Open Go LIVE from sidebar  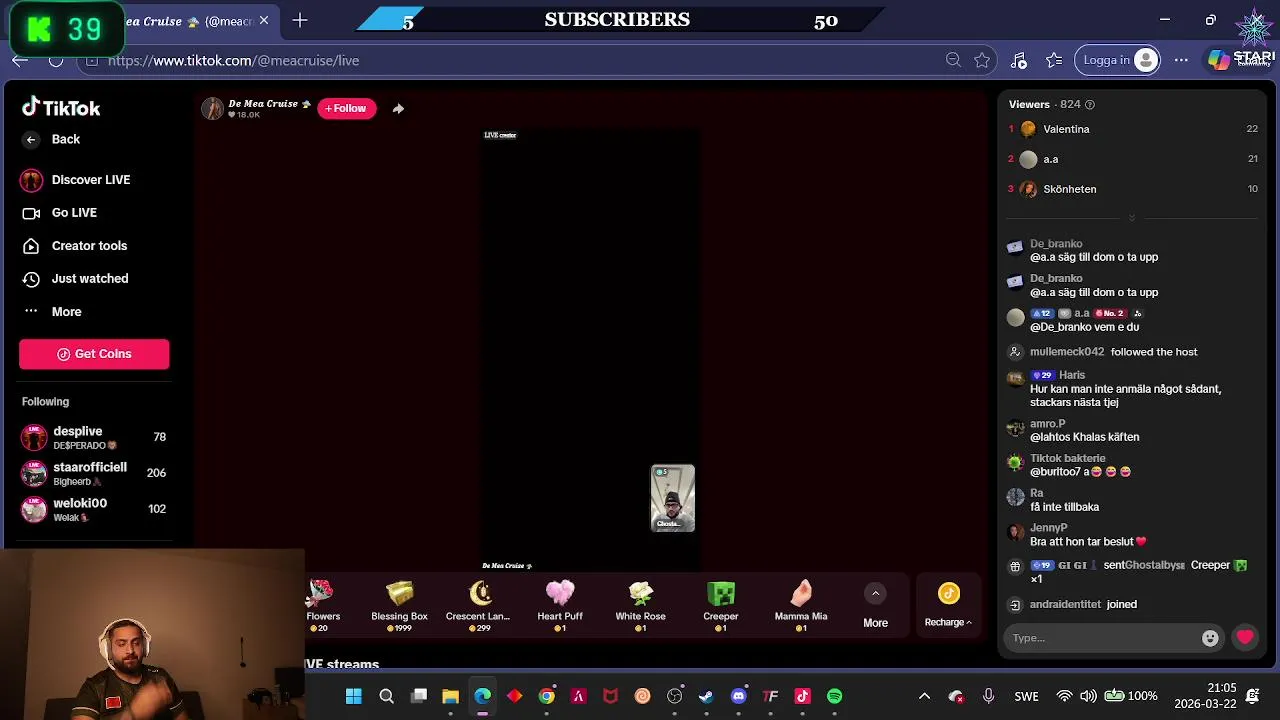60,213
